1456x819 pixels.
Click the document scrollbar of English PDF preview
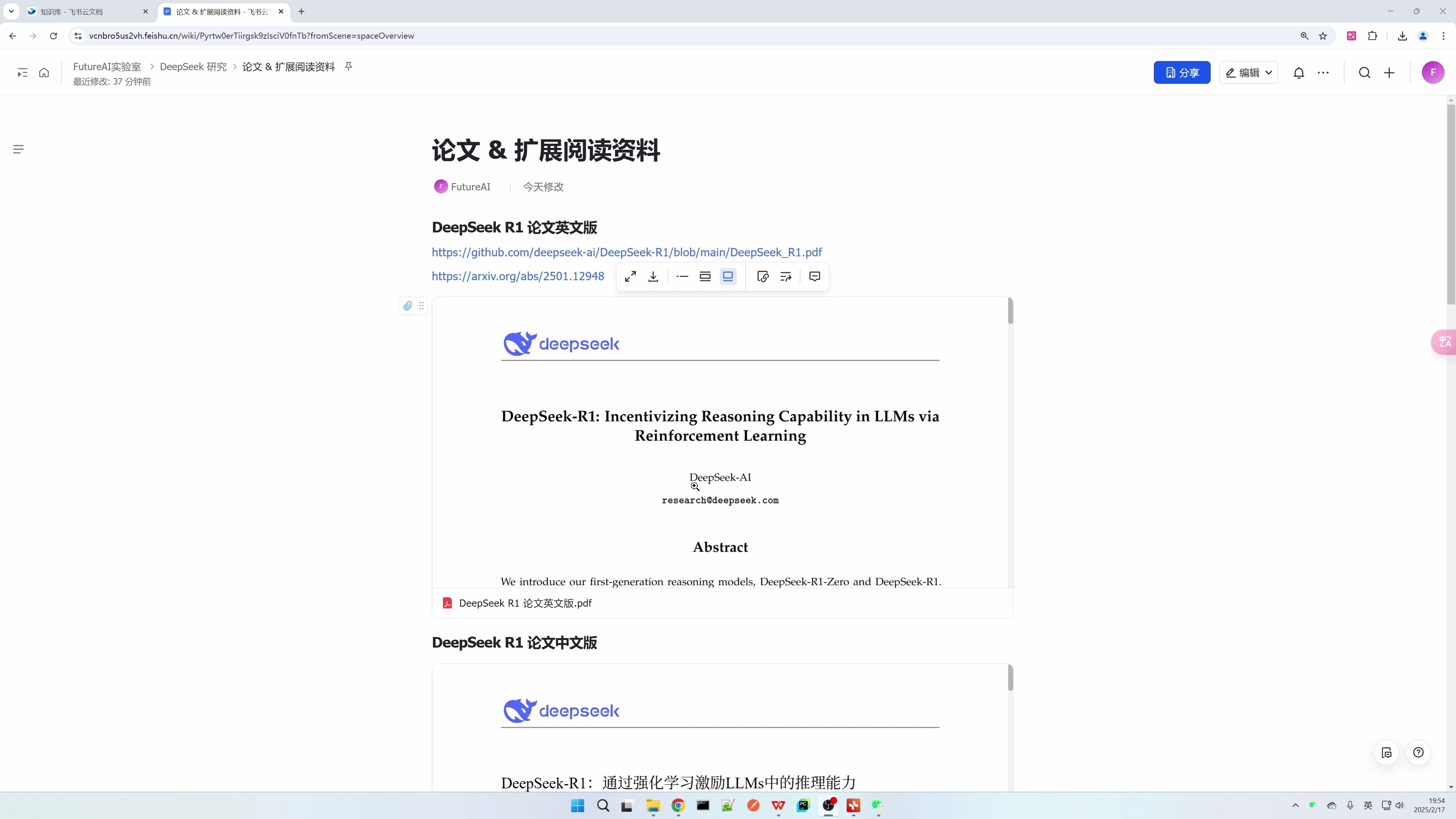[x=1010, y=311]
